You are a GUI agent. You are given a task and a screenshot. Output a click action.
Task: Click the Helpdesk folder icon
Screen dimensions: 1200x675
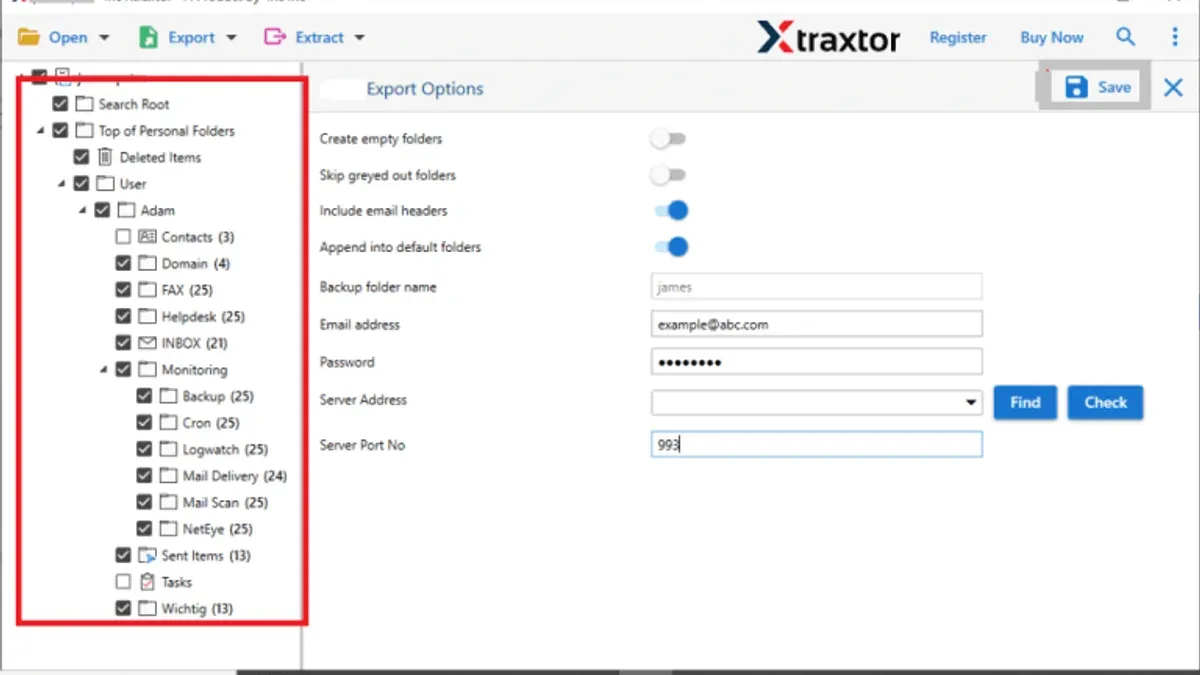(x=147, y=317)
